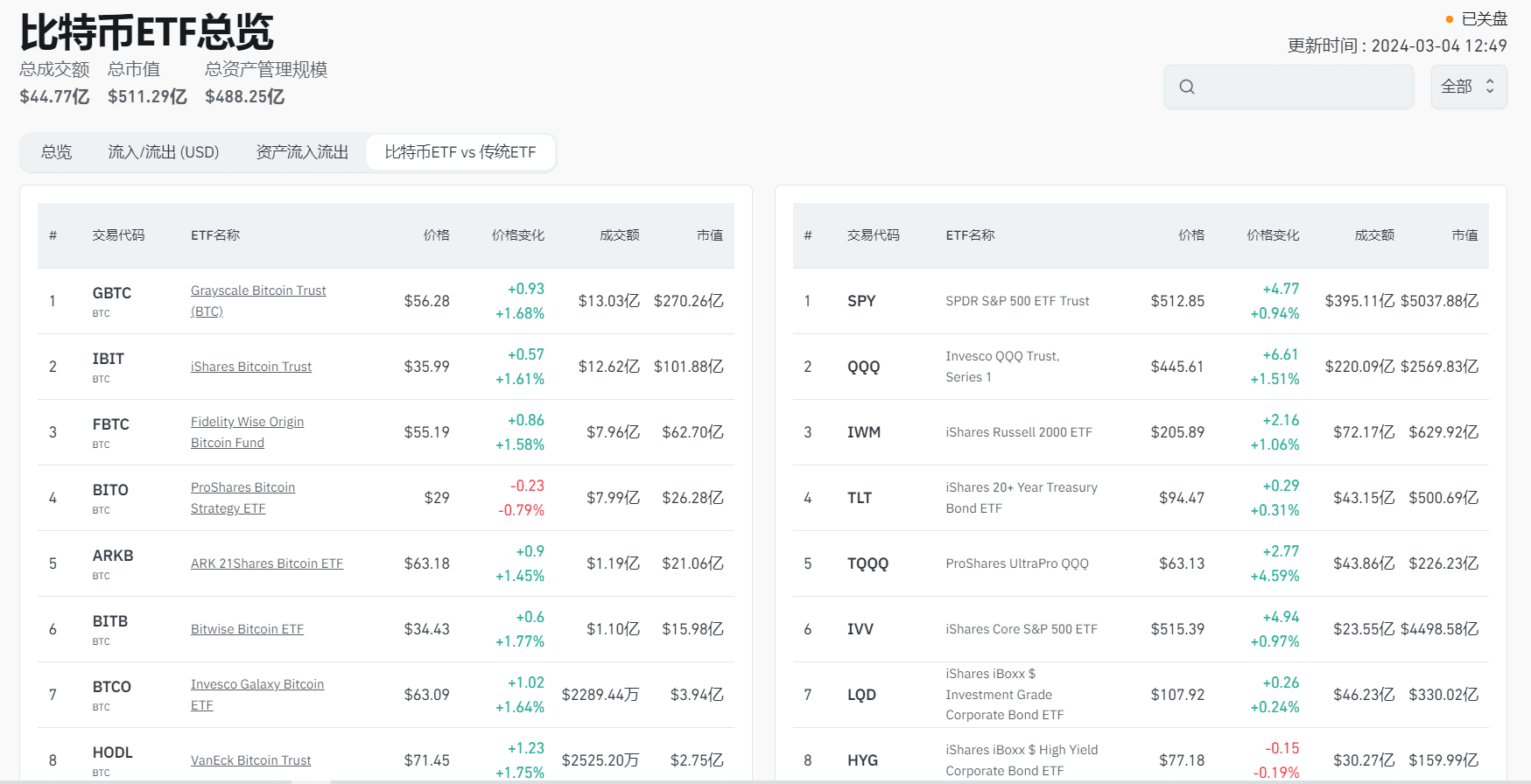1531x784 pixels.
Task: Open the 全部 filter dropdown
Action: pyautogui.click(x=1469, y=87)
